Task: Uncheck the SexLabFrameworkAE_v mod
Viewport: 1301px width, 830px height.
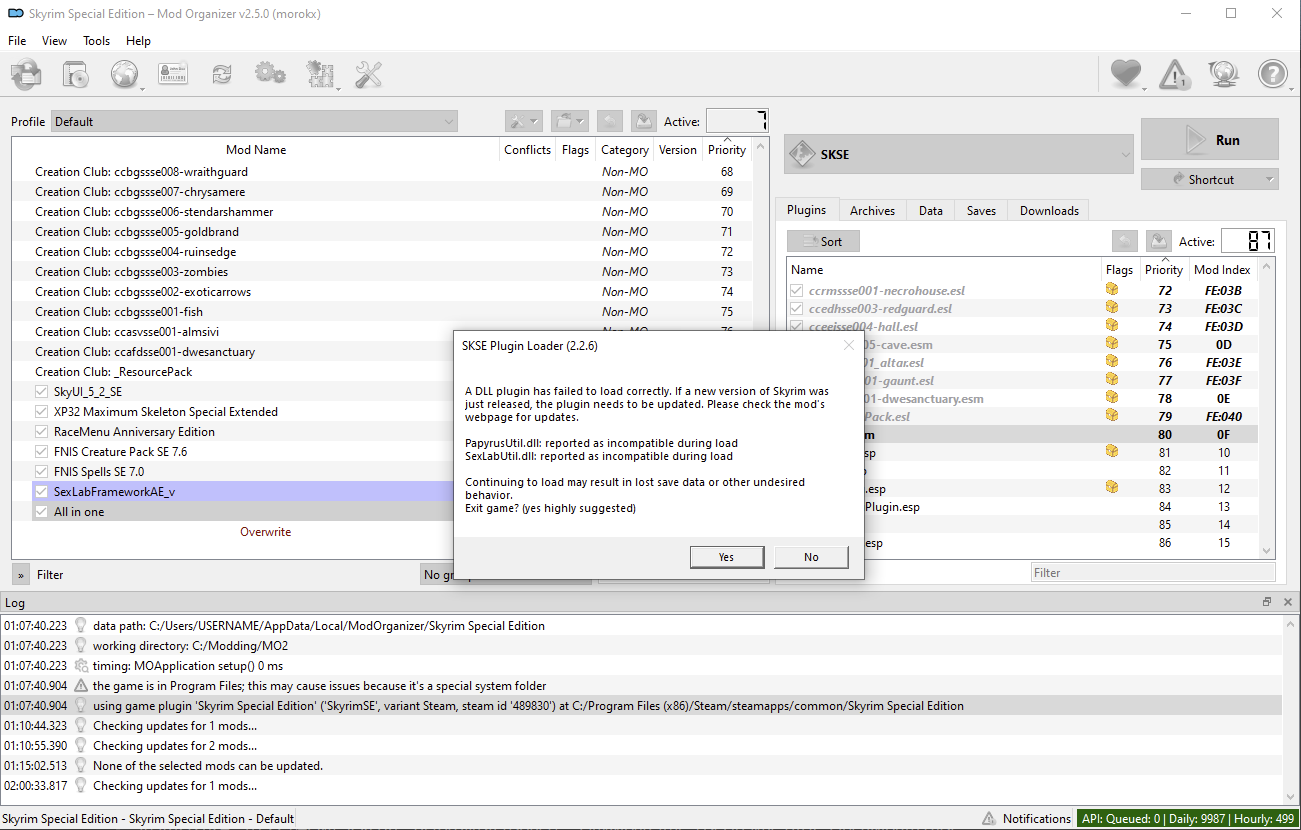Action: tap(41, 492)
